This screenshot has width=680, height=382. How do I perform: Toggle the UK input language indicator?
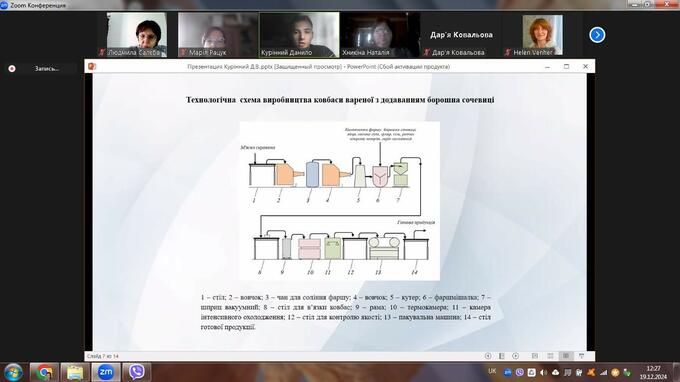point(492,371)
